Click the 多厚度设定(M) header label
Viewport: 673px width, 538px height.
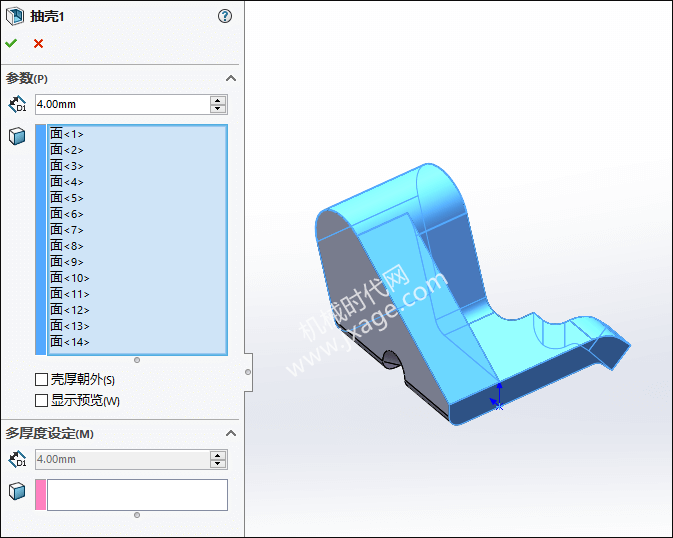[49, 434]
